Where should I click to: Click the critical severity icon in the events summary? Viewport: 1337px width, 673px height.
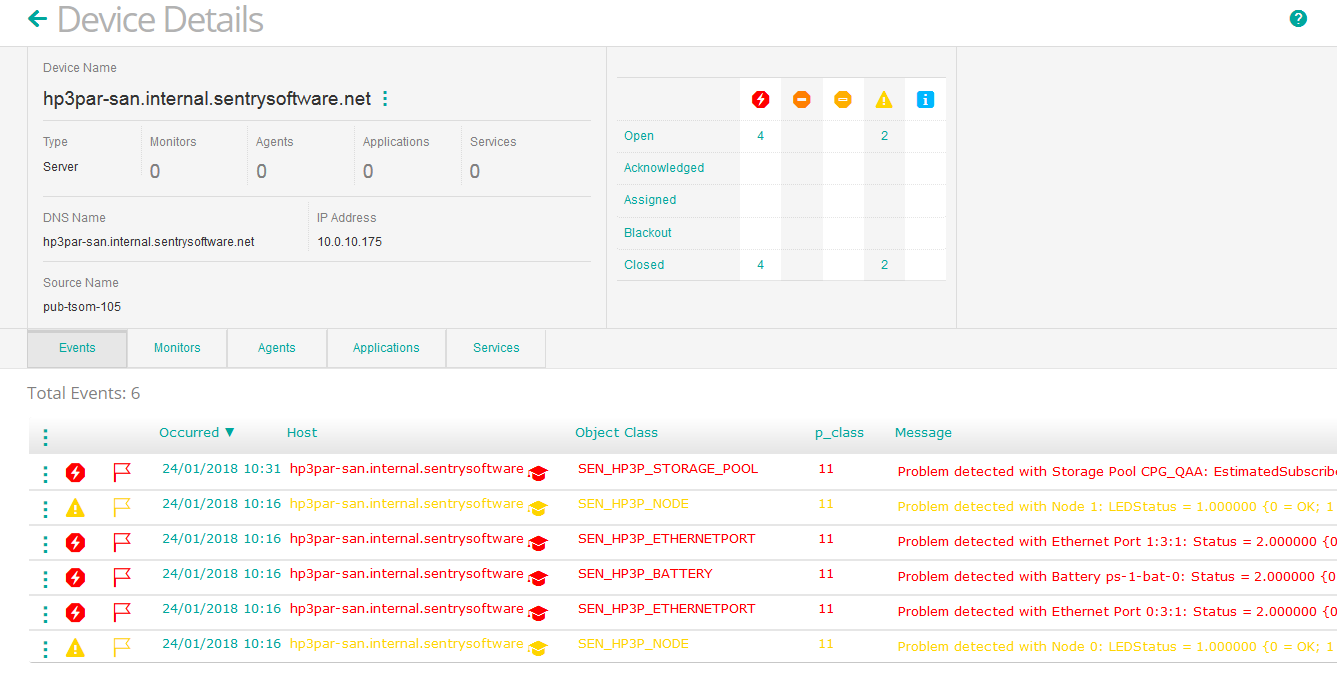pos(760,99)
